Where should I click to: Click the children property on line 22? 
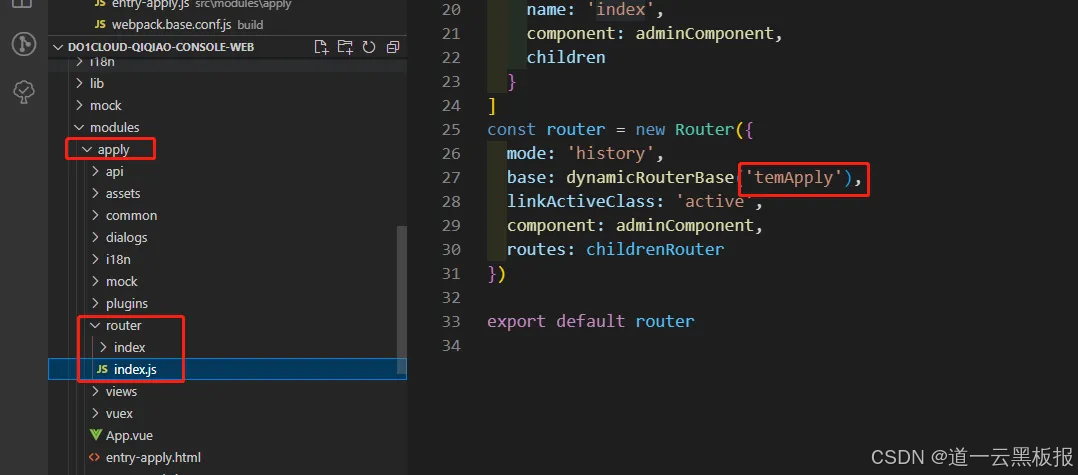[x=566, y=57]
